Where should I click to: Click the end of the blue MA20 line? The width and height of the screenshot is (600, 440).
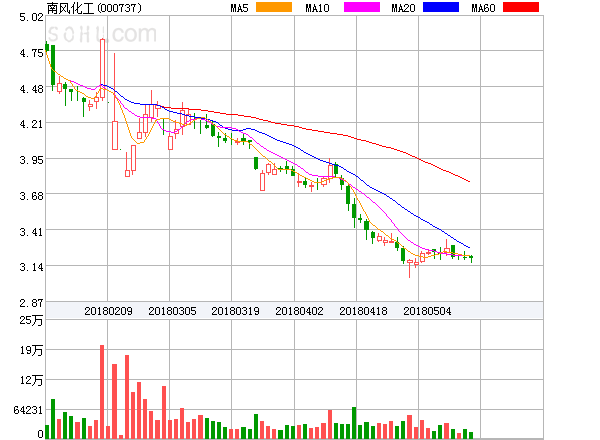(x=470, y=247)
